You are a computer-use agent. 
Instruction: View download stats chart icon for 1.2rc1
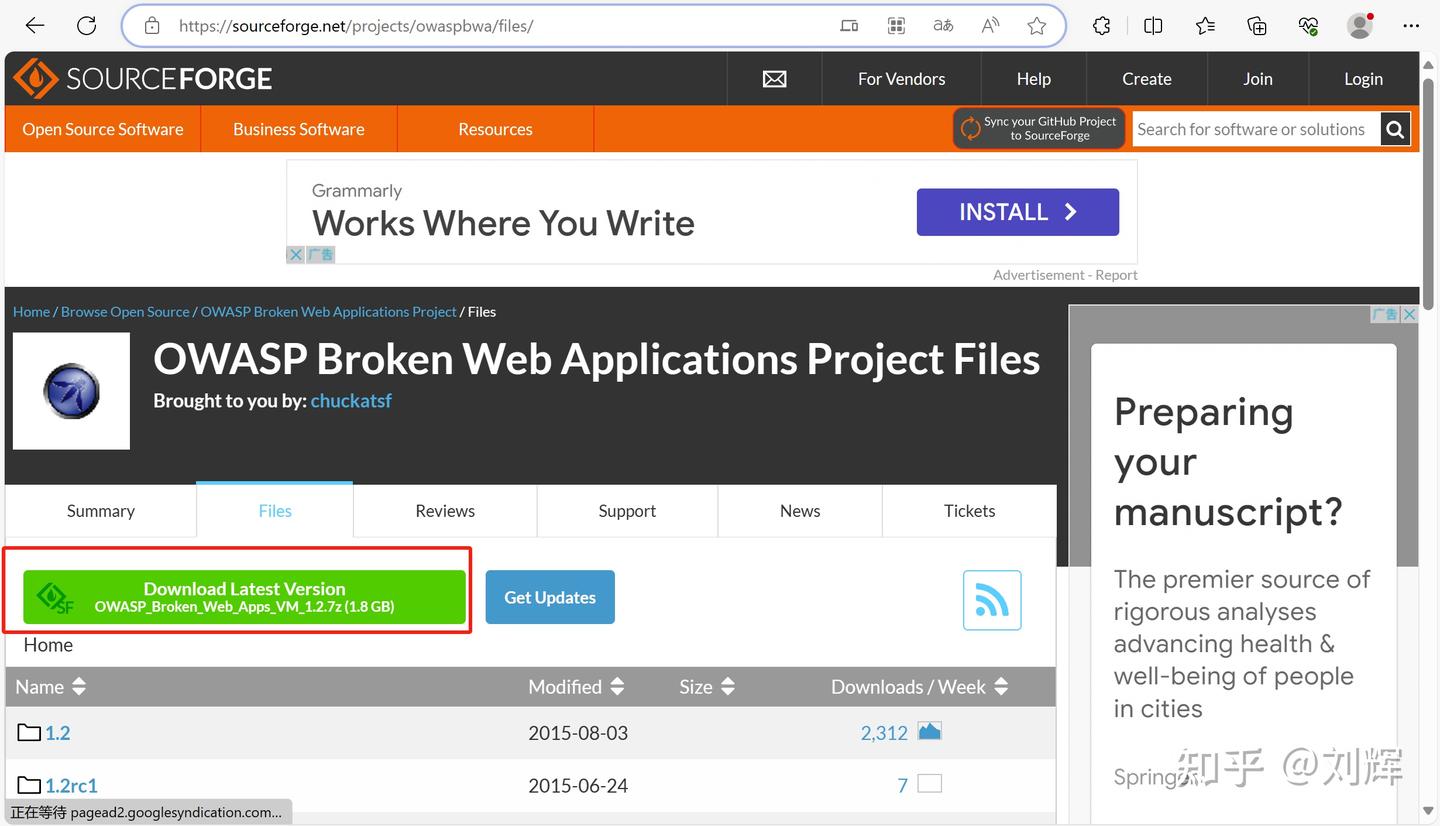tap(930, 784)
